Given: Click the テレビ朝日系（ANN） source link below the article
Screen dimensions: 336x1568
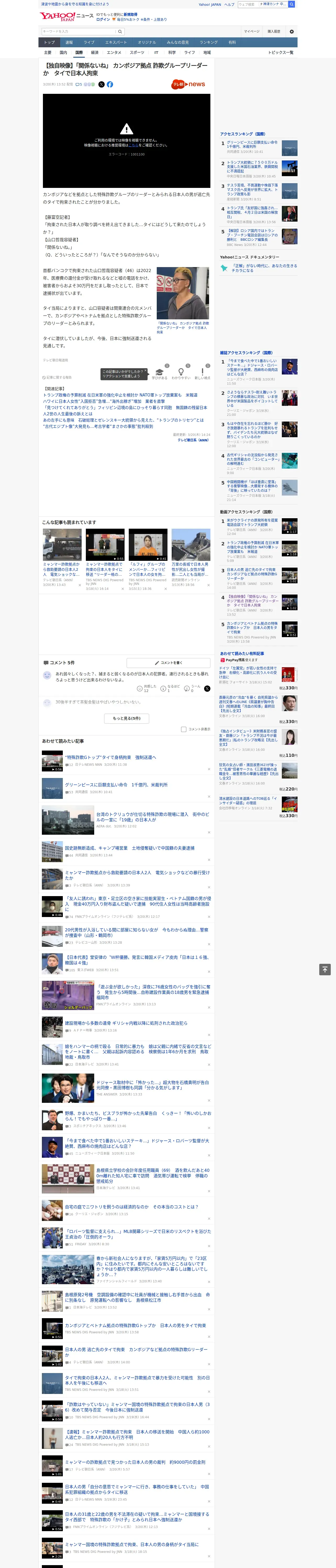Looking at the screenshot, I should [x=193, y=440].
